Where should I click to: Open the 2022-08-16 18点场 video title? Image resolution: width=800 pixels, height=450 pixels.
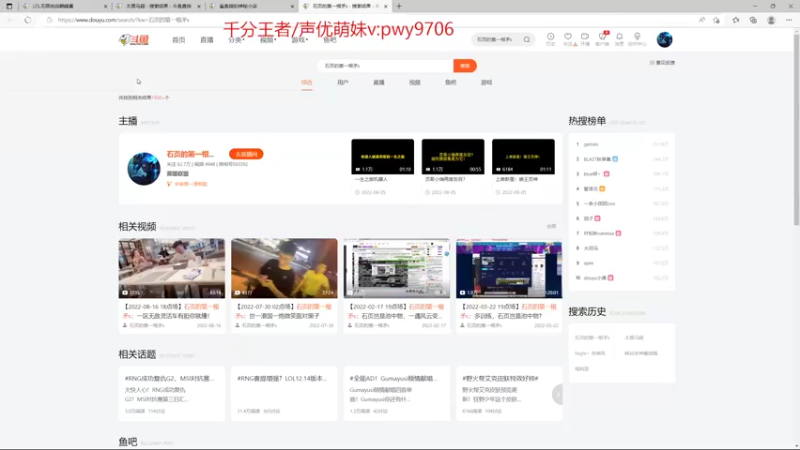[171, 311]
